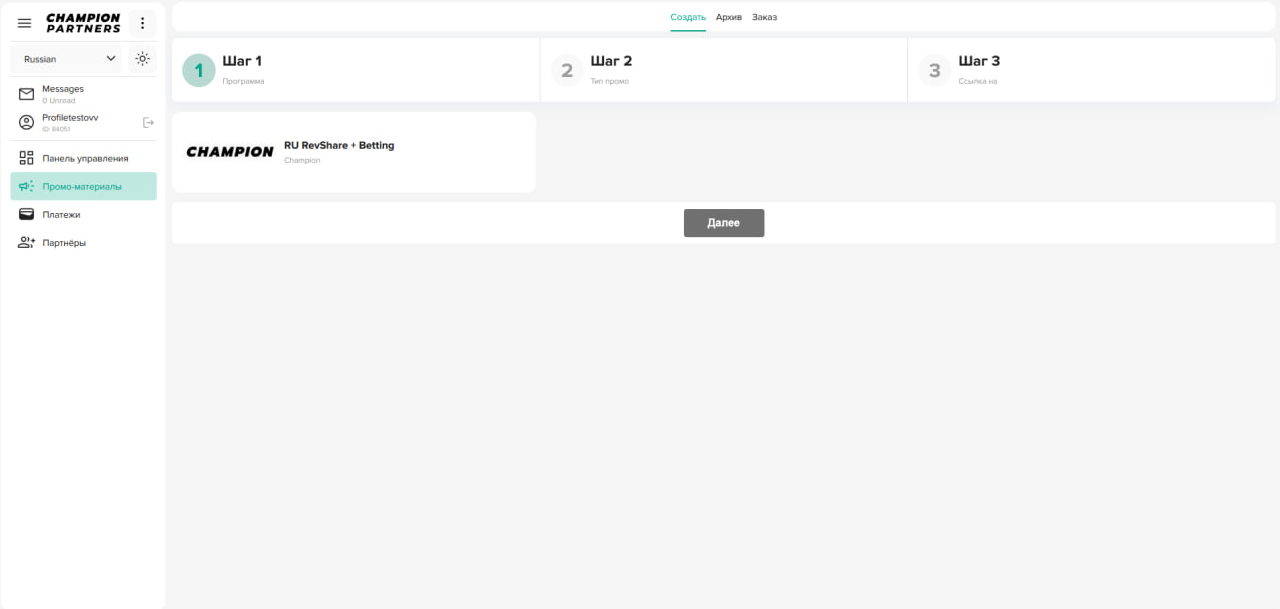1280x609 pixels.
Task: Click the three-dot options icon
Action: tap(142, 23)
